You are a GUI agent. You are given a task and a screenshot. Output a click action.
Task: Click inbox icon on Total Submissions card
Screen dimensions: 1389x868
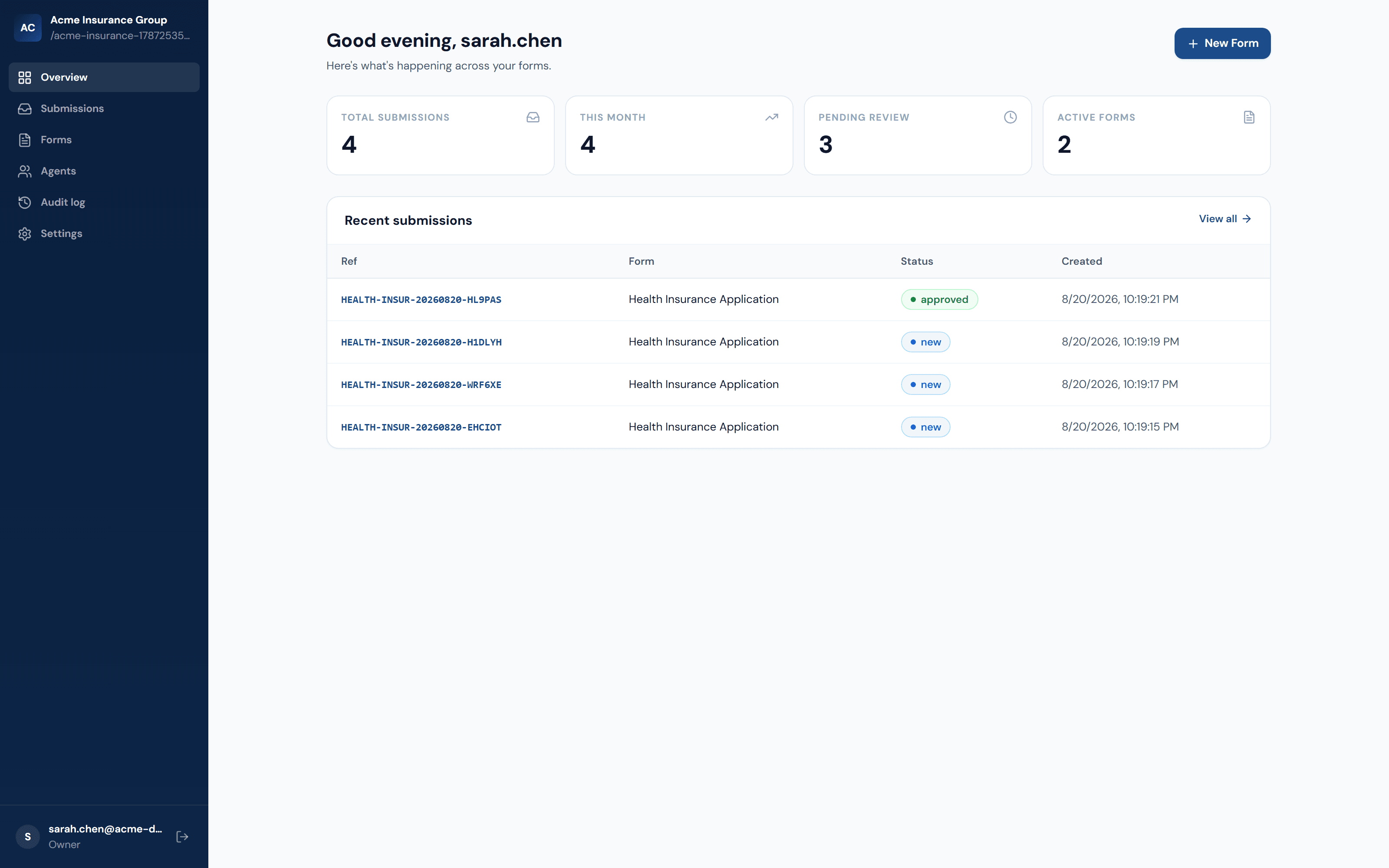point(533,117)
